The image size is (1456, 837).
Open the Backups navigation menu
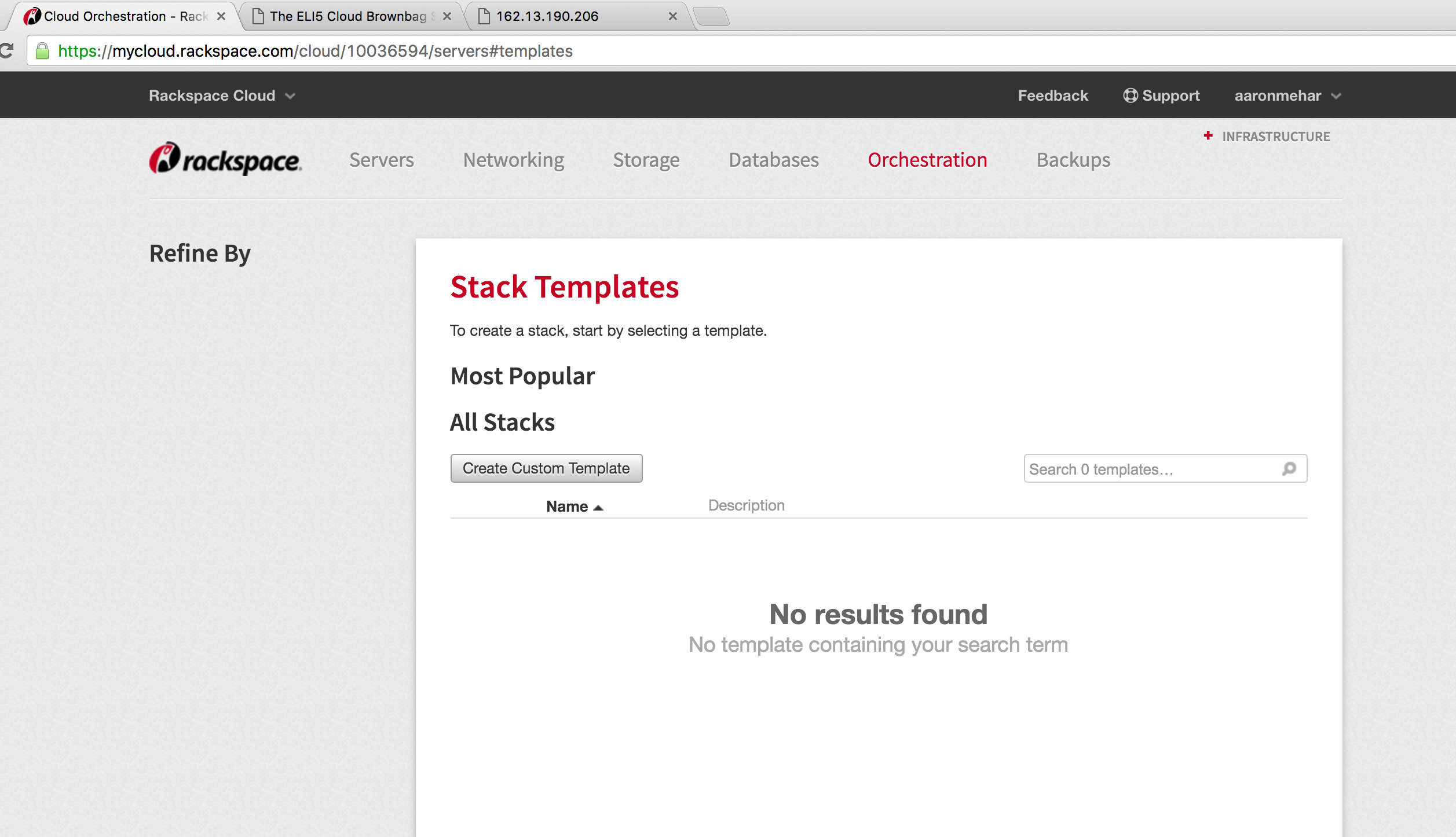(1073, 160)
